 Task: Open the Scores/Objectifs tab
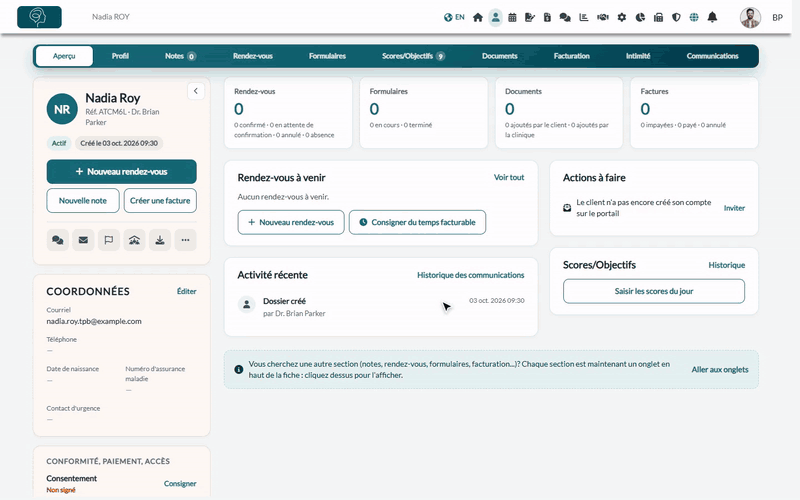413,56
